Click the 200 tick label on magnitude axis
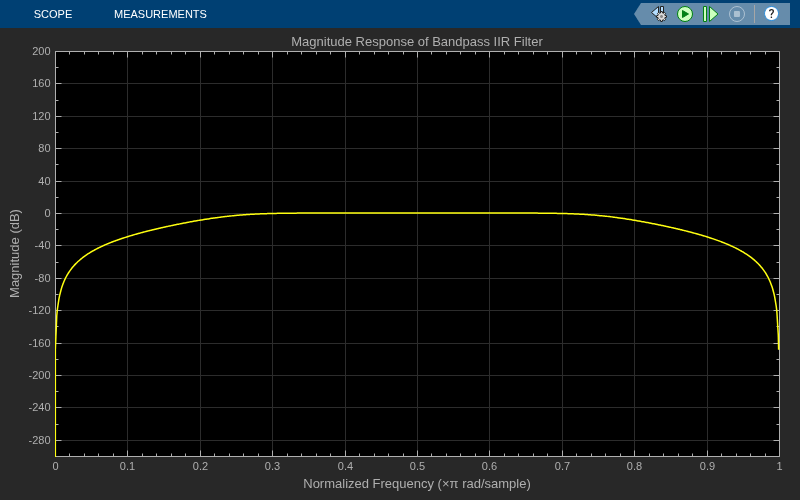 click(x=41, y=51)
